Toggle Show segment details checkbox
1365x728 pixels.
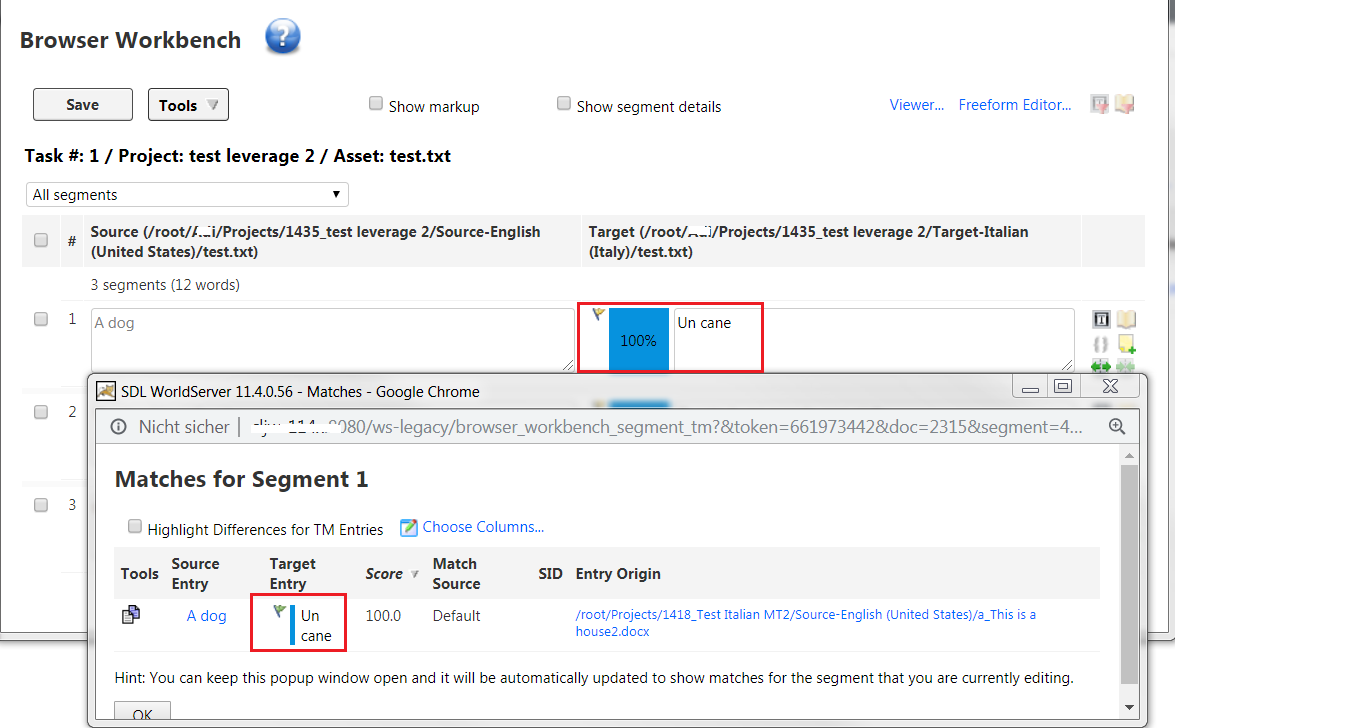pyautogui.click(x=564, y=104)
